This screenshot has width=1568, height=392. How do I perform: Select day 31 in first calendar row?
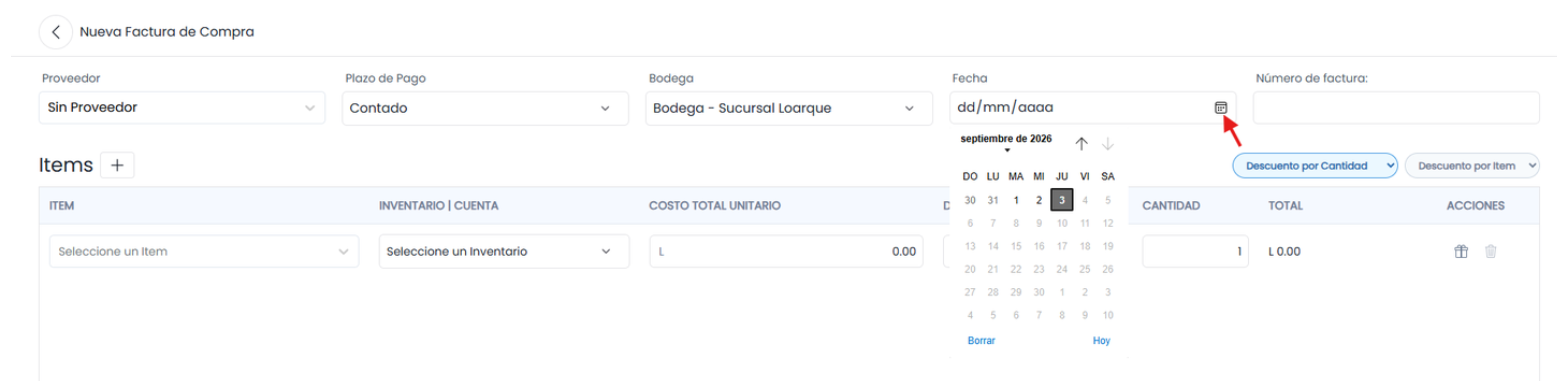tap(993, 200)
